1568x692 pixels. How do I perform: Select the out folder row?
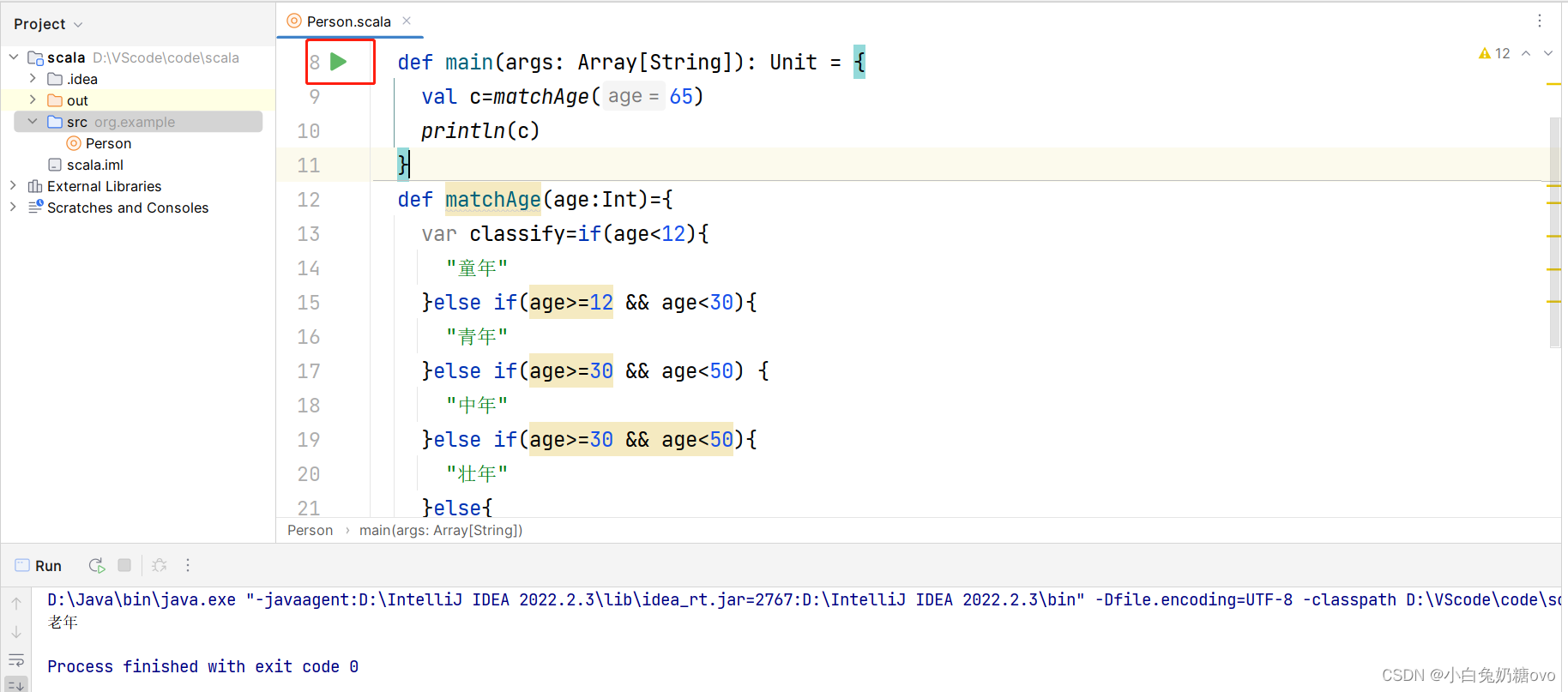click(138, 100)
